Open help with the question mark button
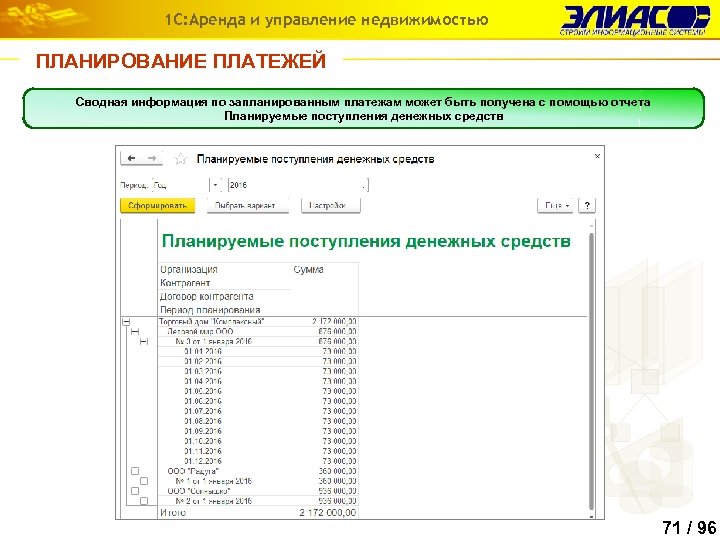This screenshot has width=720, height=540. (x=587, y=206)
